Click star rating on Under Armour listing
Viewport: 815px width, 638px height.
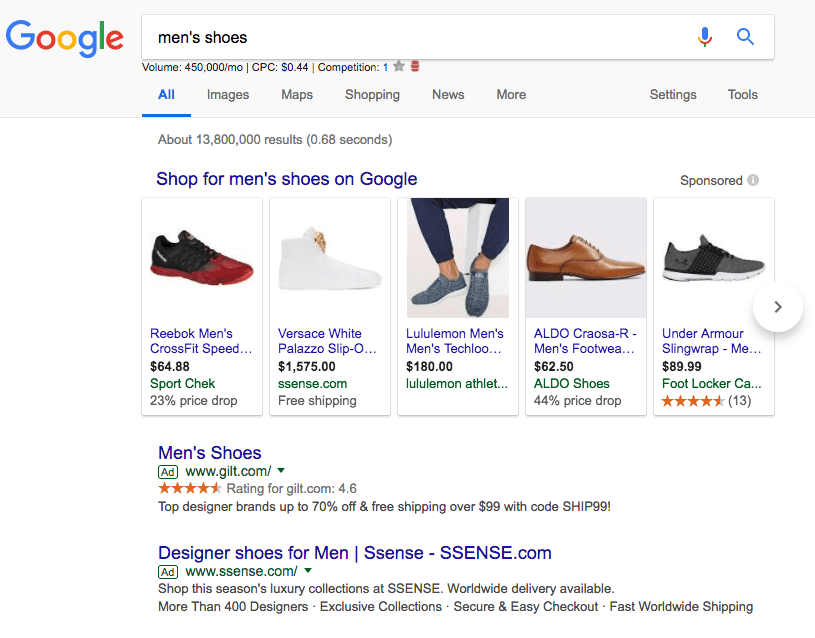[693, 401]
